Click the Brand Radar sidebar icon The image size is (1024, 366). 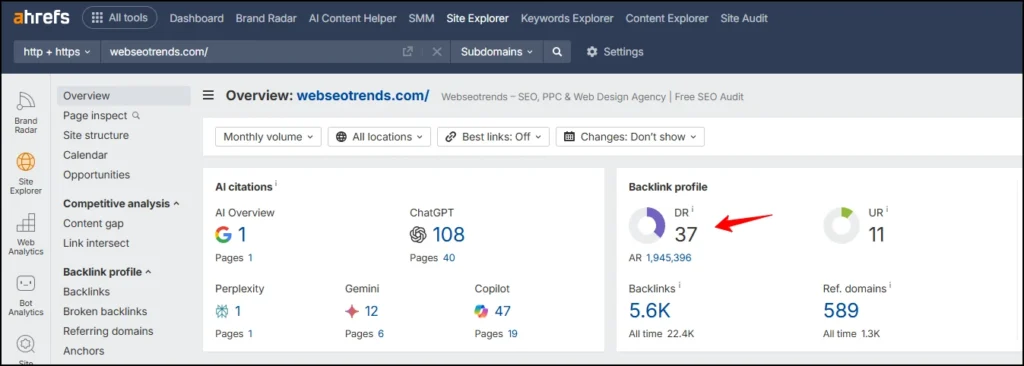click(26, 112)
